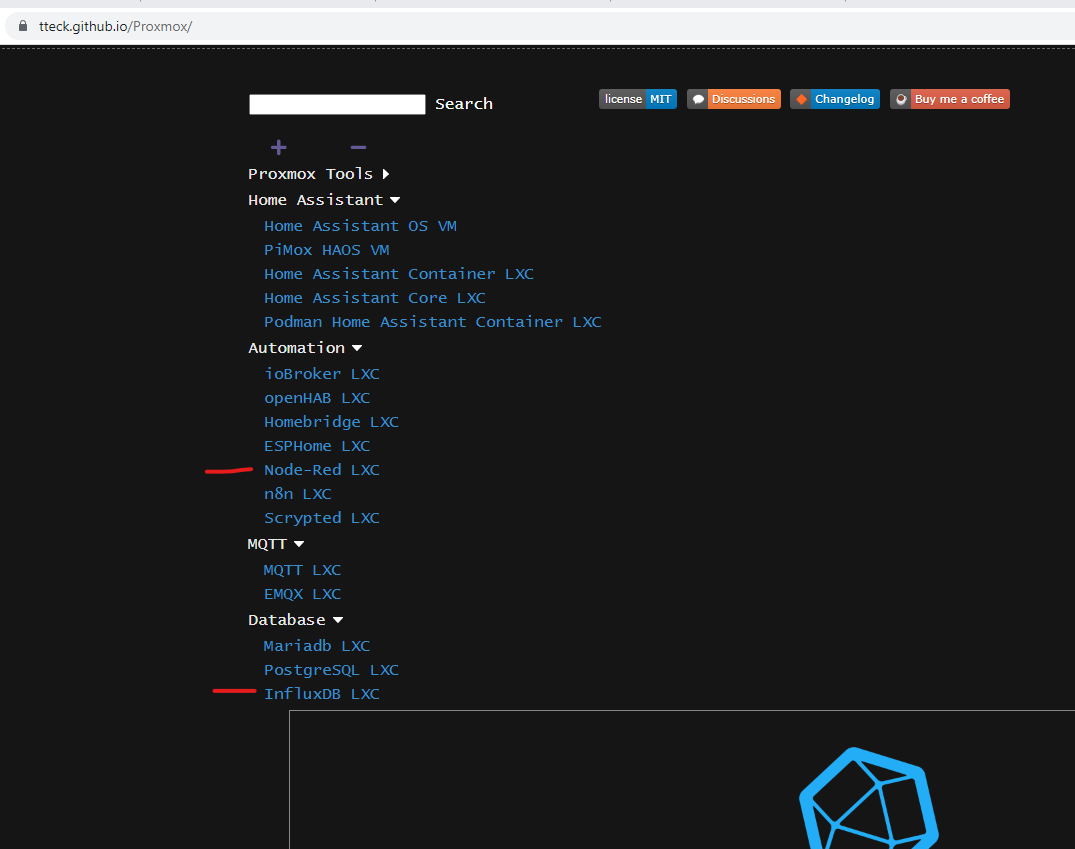
Task: Open Homebridge LXC link
Action: [x=332, y=422]
